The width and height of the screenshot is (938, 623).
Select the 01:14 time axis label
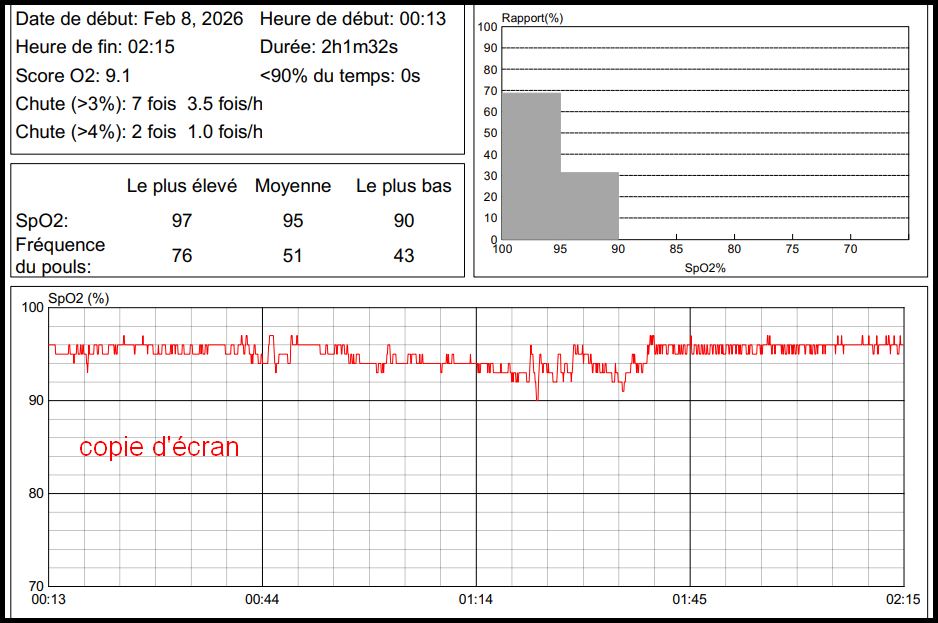[x=476, y=599]
